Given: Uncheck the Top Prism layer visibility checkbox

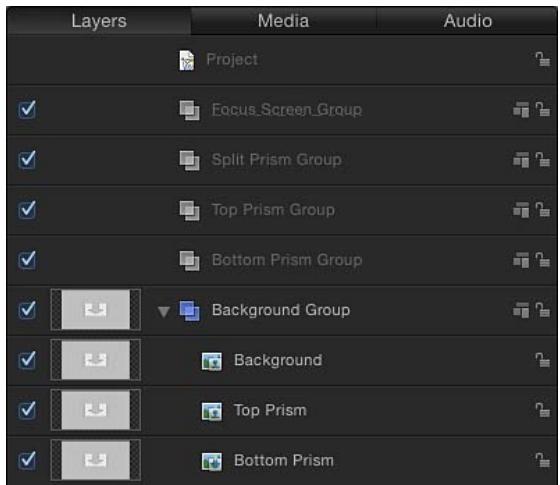Looking at the screenshot, I should tap(27, 410).
